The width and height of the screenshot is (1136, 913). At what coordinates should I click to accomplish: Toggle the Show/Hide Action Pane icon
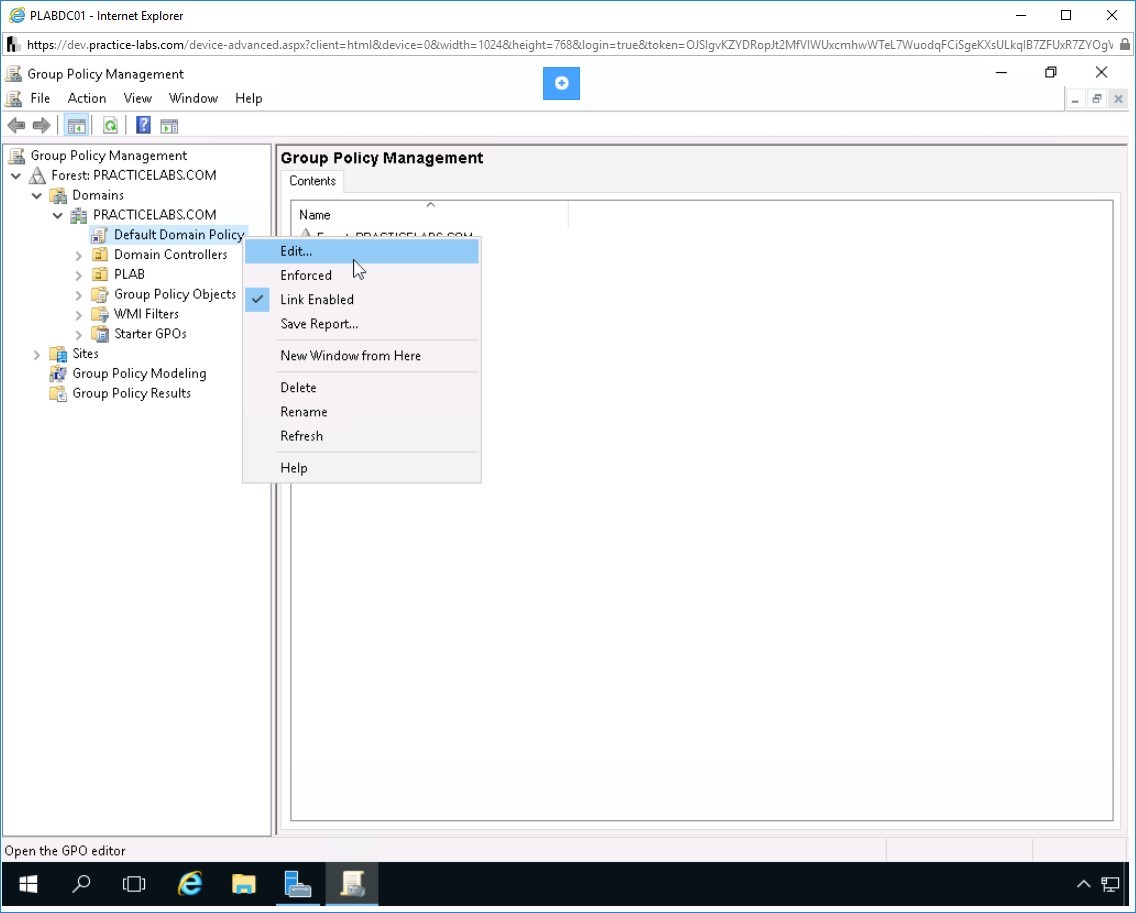click(x=170, y=126)
